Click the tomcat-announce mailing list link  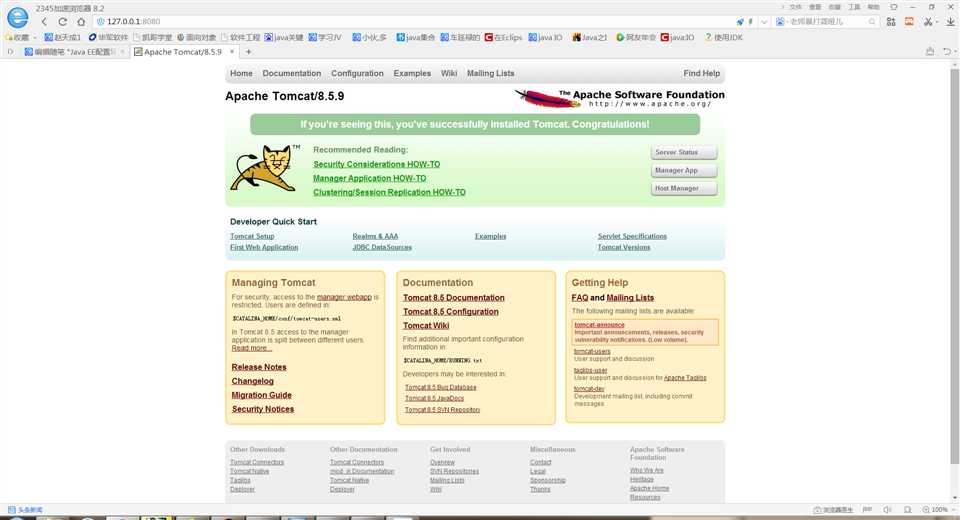tap(599, 325)
